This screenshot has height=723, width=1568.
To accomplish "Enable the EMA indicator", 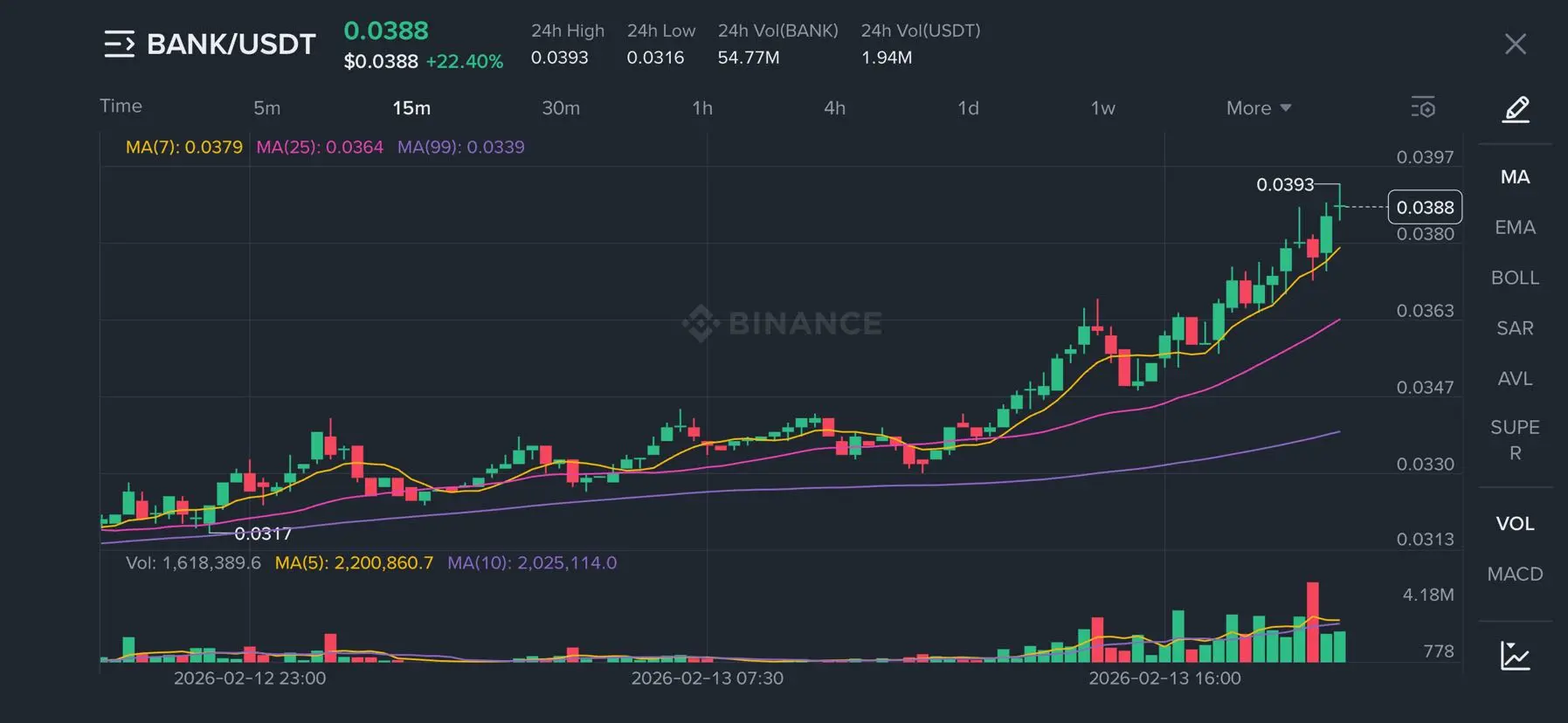I will click(x=1515, y=228).
